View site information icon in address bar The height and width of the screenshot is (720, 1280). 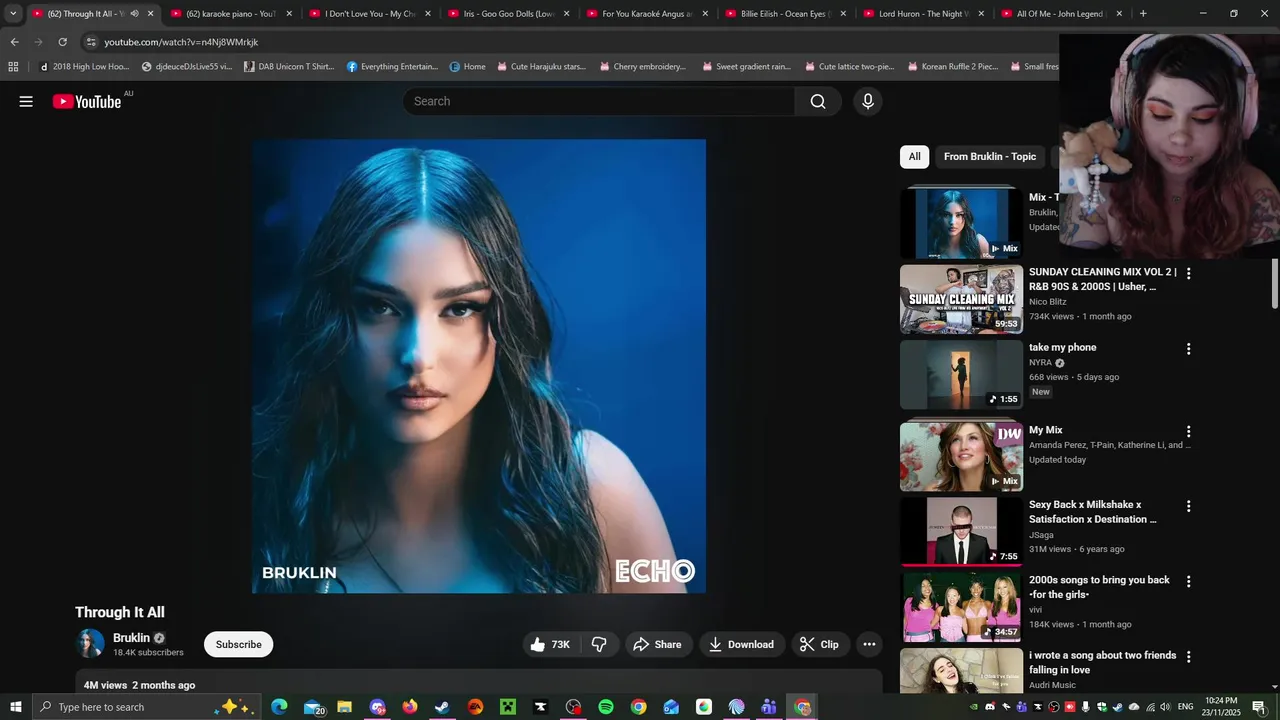91,42
